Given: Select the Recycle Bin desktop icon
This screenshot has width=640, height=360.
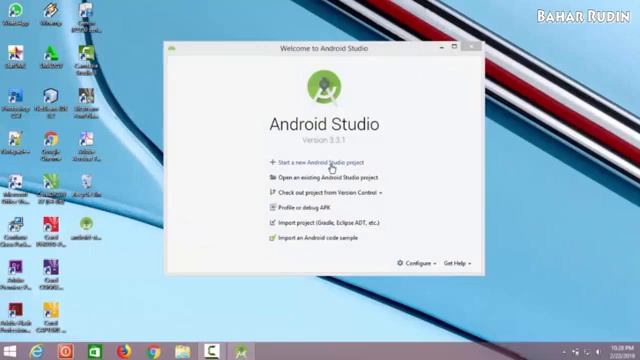Looking at the screenshot, I should pos(87,186).
